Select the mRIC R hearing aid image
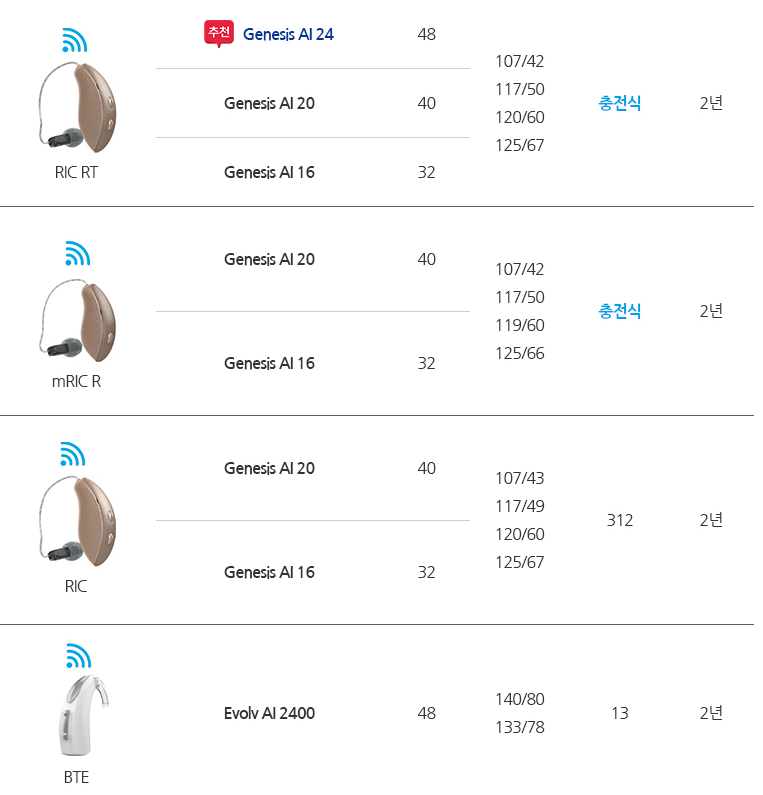Image resolution: width=763 pixels, height=795 pixels. click(79, 321)
